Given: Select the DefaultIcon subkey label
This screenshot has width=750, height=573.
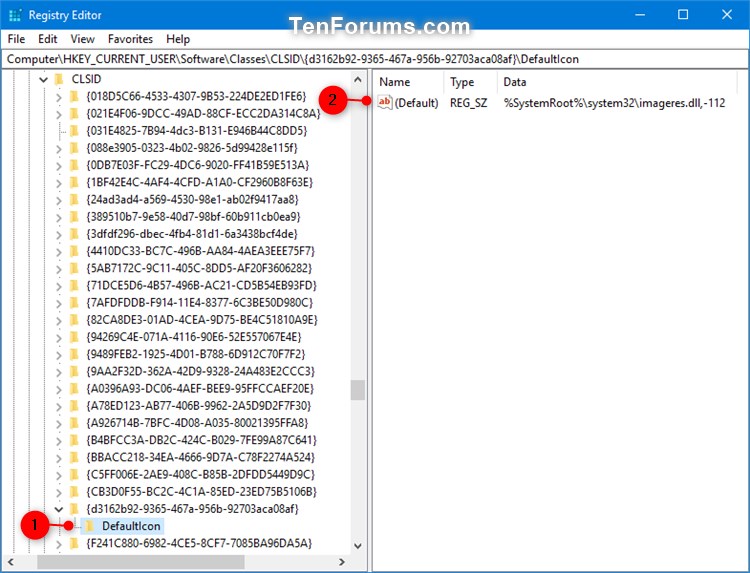Looking at the screenshot, I should (131, 526).
